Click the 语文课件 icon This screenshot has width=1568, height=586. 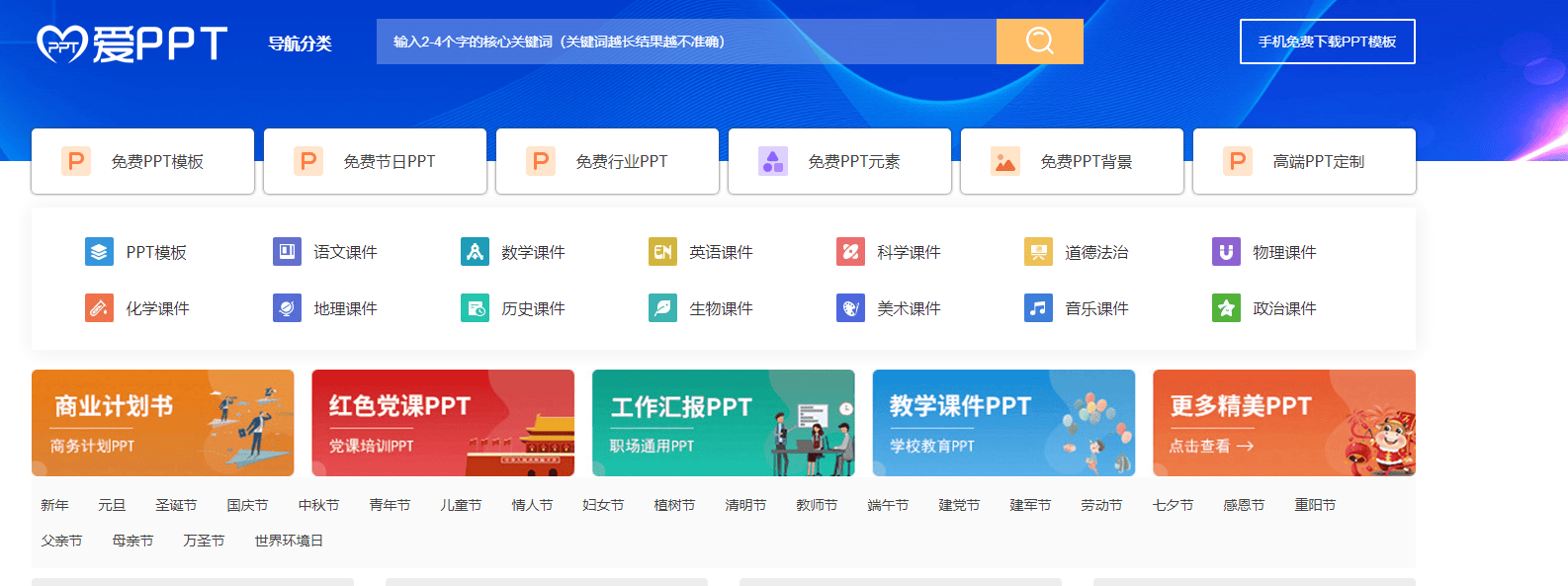tap(287, 252)
